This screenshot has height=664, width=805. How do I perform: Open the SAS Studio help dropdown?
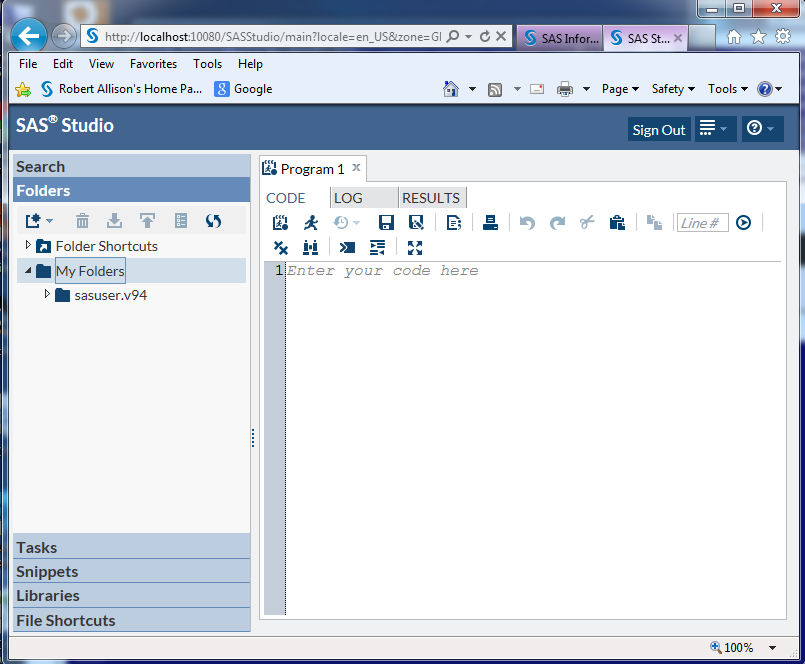[x=762, y=129]
